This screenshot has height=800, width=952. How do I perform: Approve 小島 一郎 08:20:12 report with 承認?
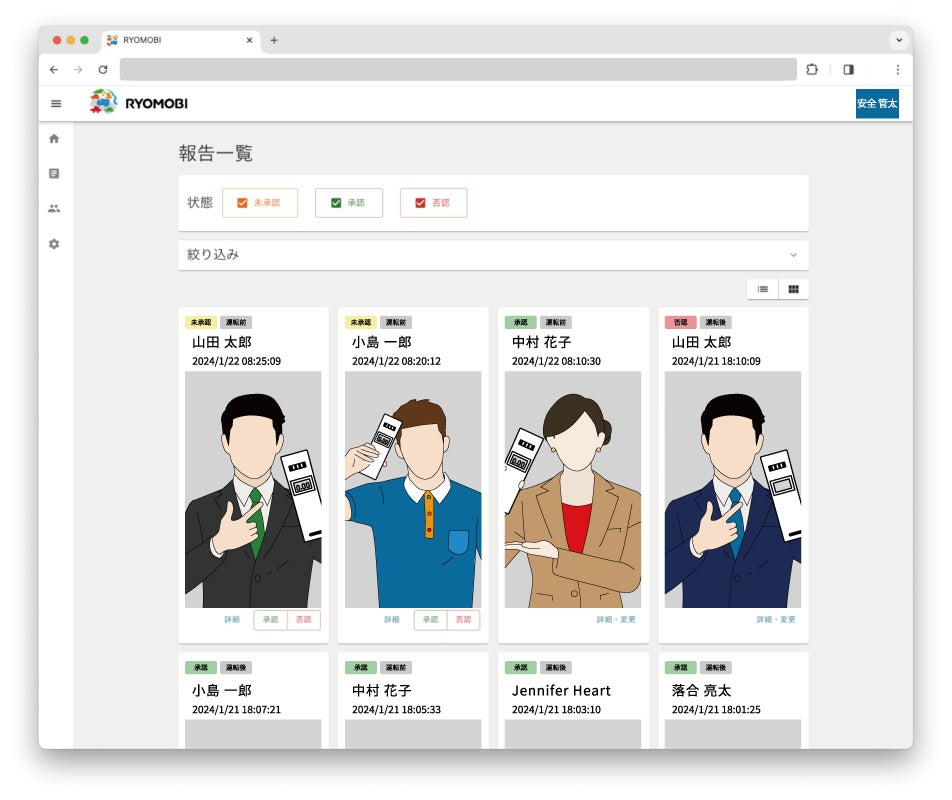coord(430,620)
